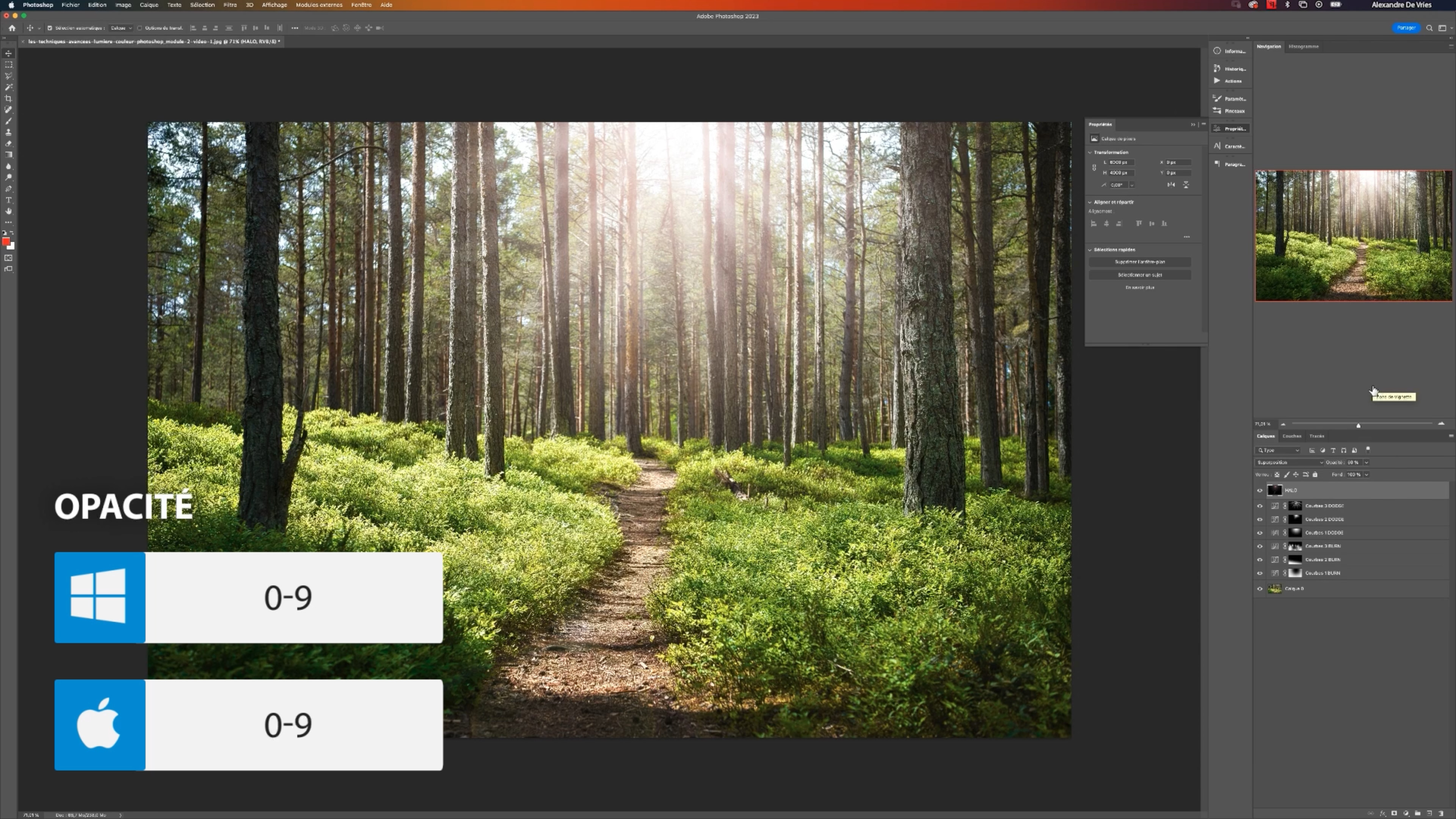Click the lock all layer icon
The image size is (1456, 819).
tap(1315, 475)
